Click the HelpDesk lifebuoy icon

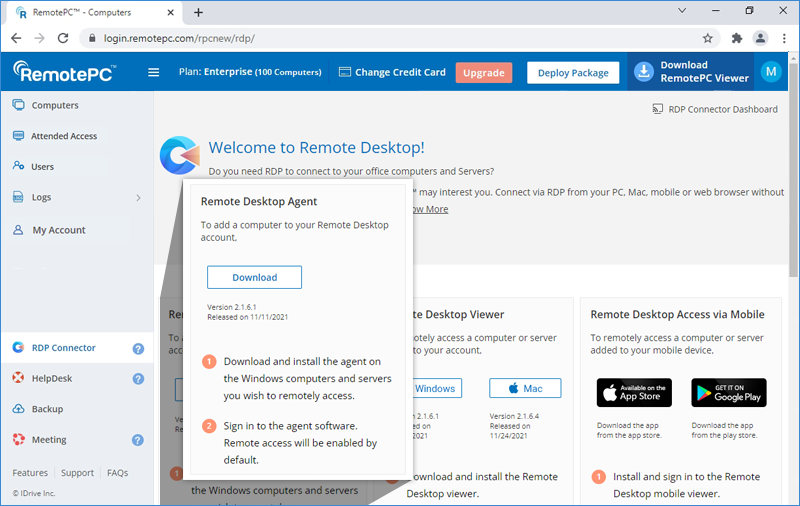pyautogui.click(x=18, y=377)
